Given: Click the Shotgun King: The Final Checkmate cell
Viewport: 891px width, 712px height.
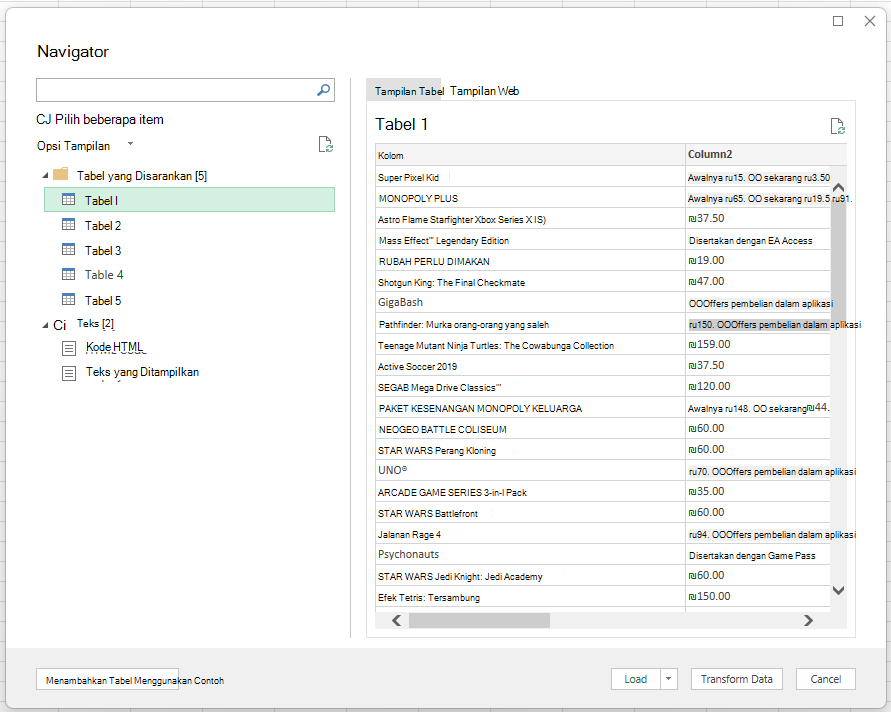Looking at the screenshot, I should pos(530,282).
